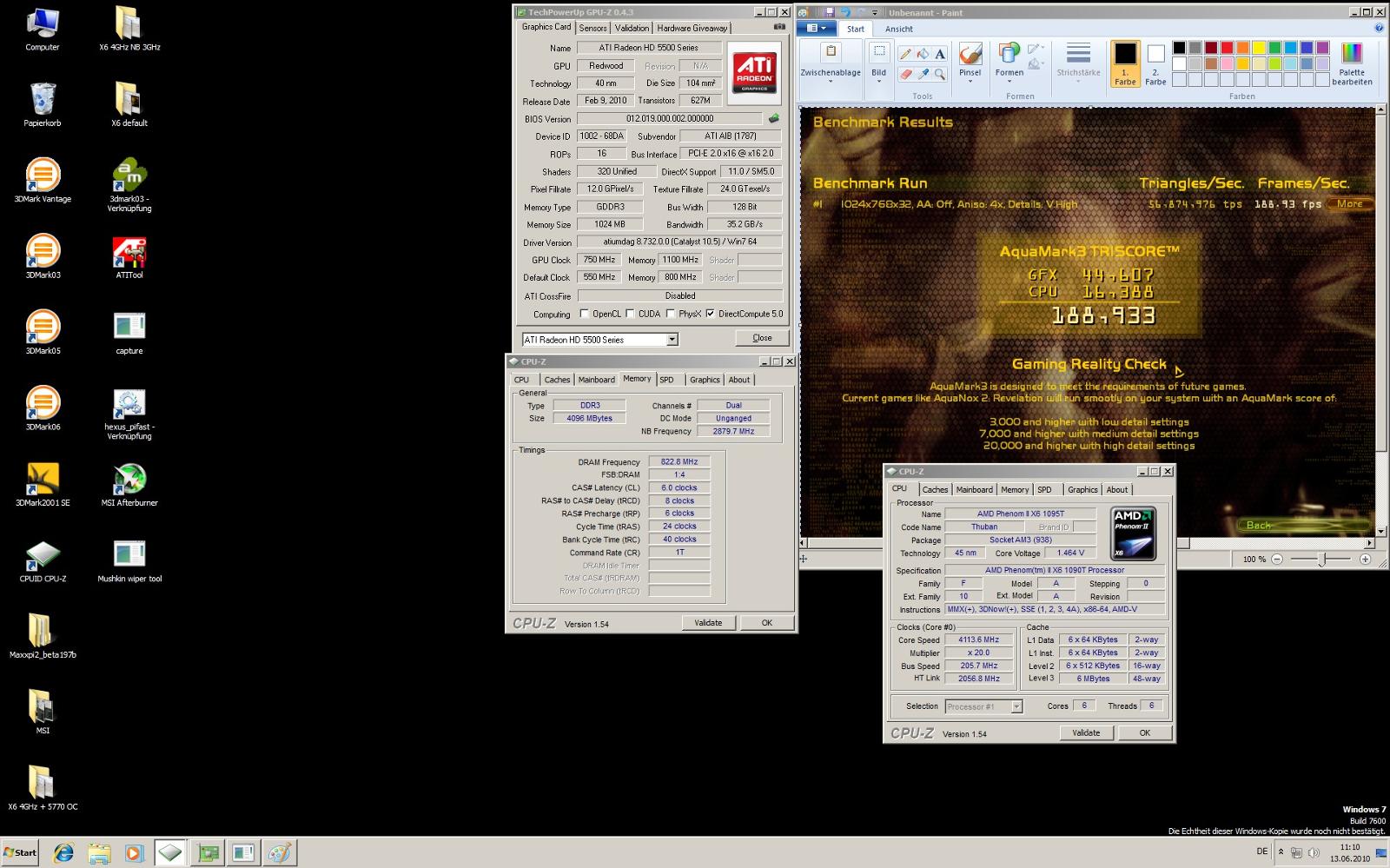1390x868 pixels.
Task: Open the capture desktop icon
Action: tap(129, 333)
